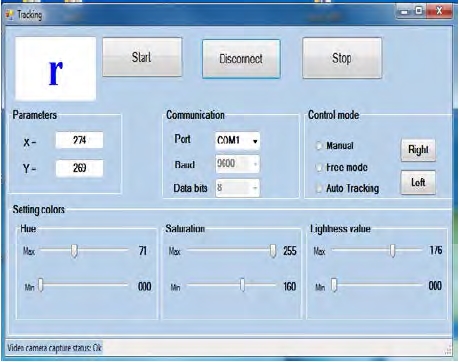Click the Hue Min value 000
Screen dimensions: 459x362
pyautogui.click(x=145, y=286)
